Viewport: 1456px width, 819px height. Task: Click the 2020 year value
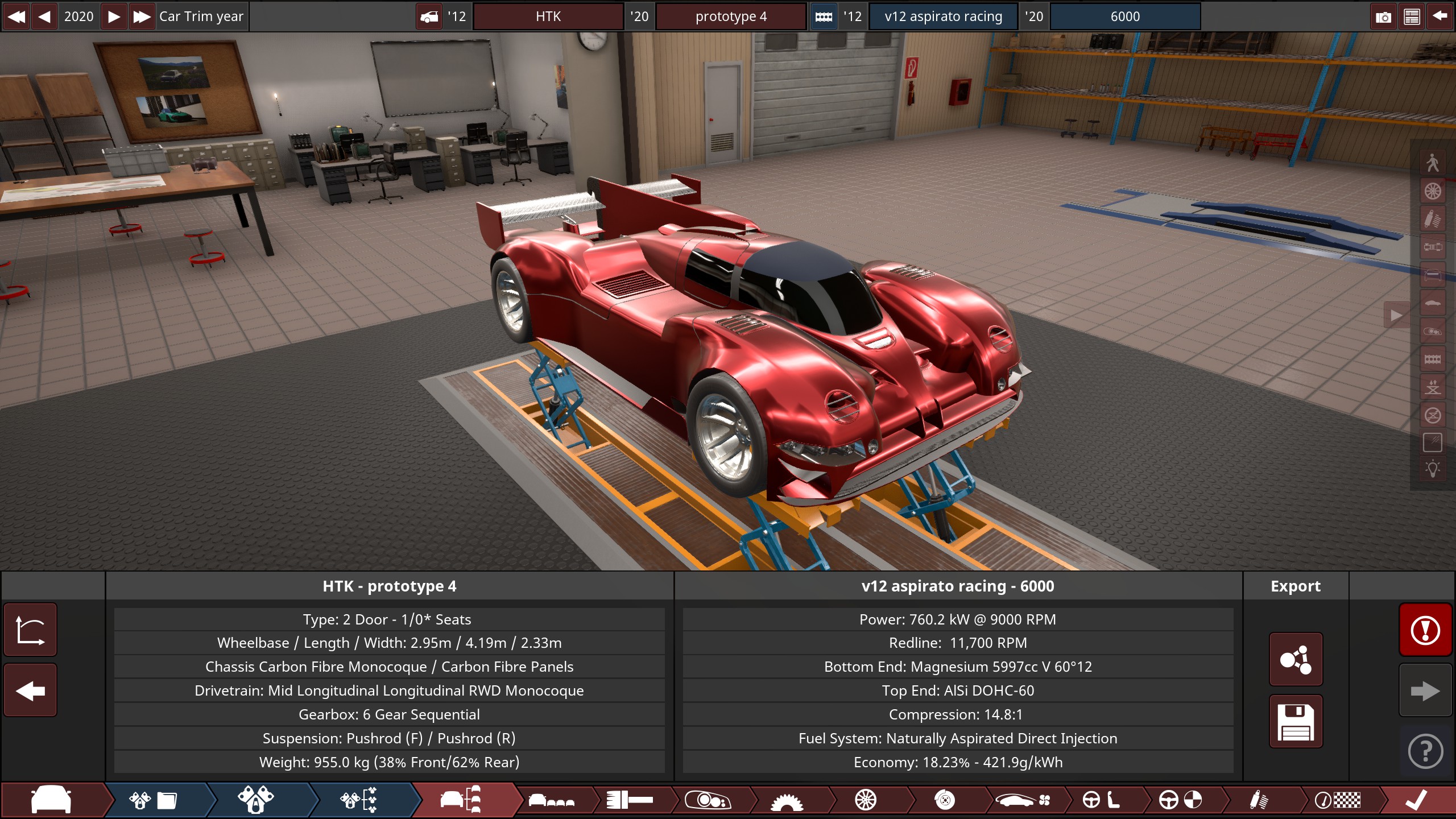[x=78, y=16]
